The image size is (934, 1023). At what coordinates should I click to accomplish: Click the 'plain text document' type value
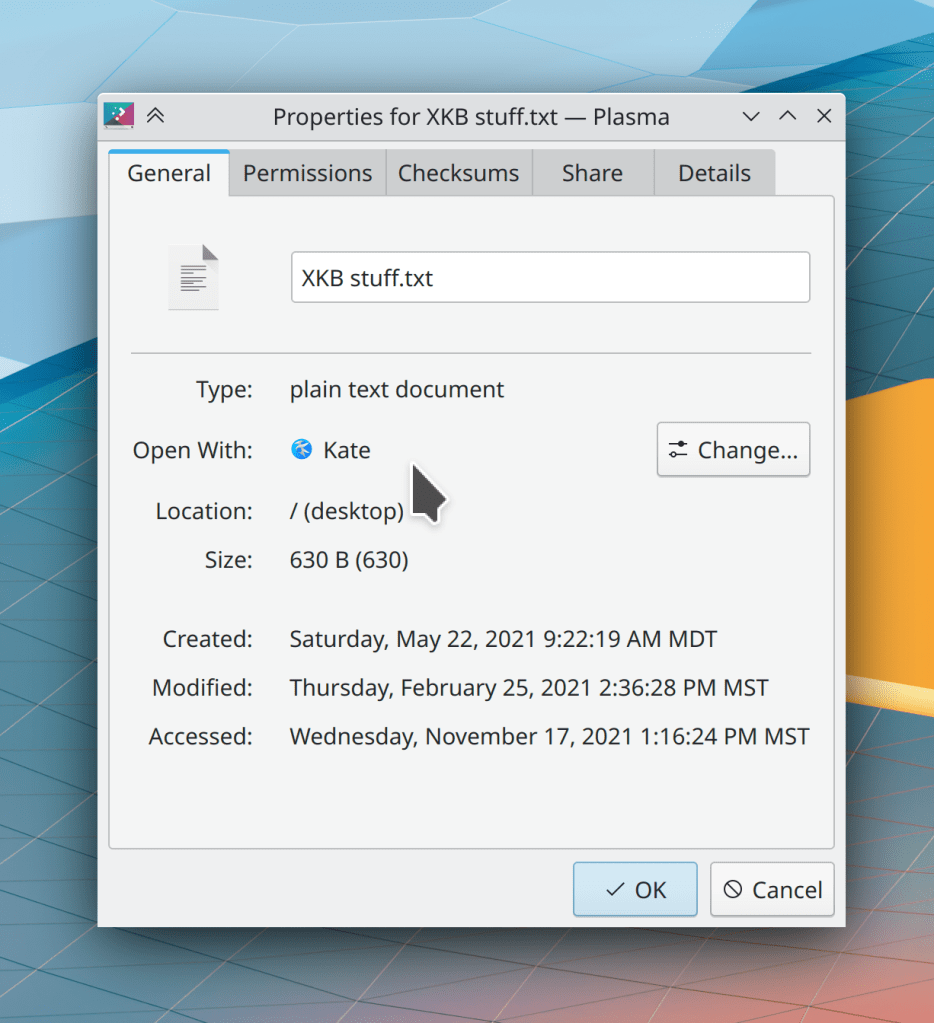pyautogui.click(x=397, y=389)
